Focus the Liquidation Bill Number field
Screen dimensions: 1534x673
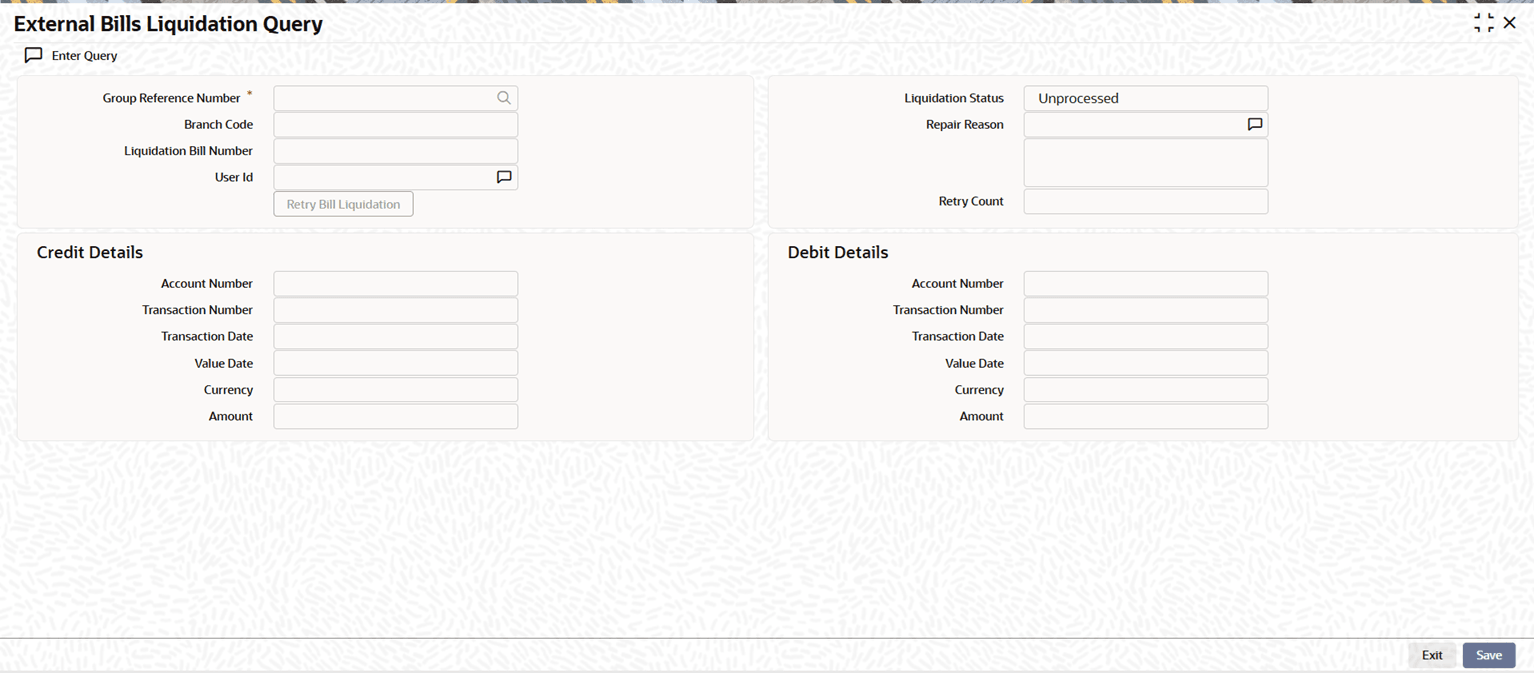(395, 151)
